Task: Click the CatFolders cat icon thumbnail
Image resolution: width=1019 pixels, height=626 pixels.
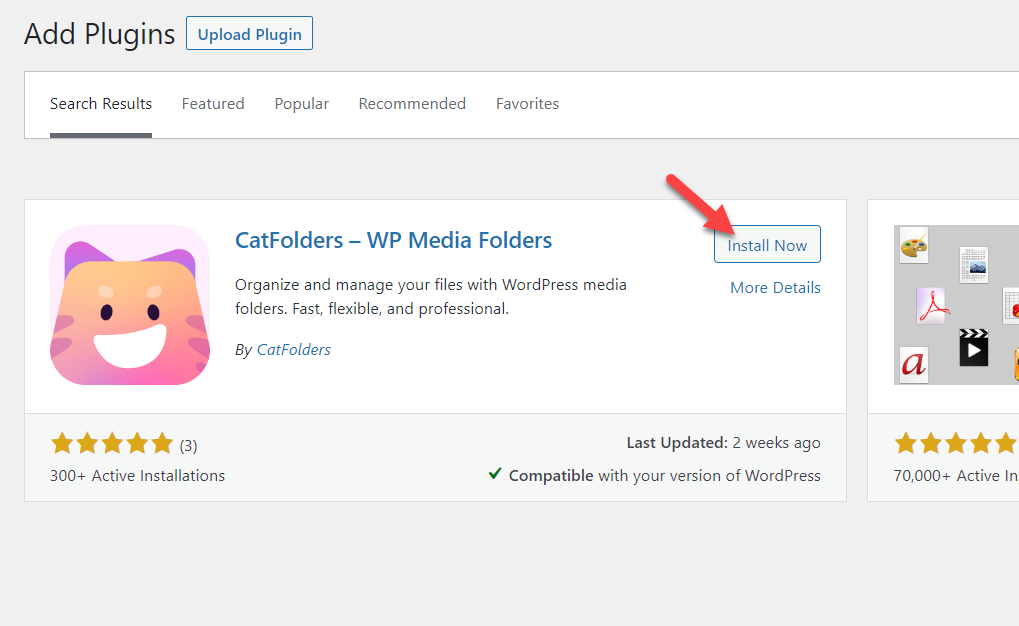Action: [130, 305]
